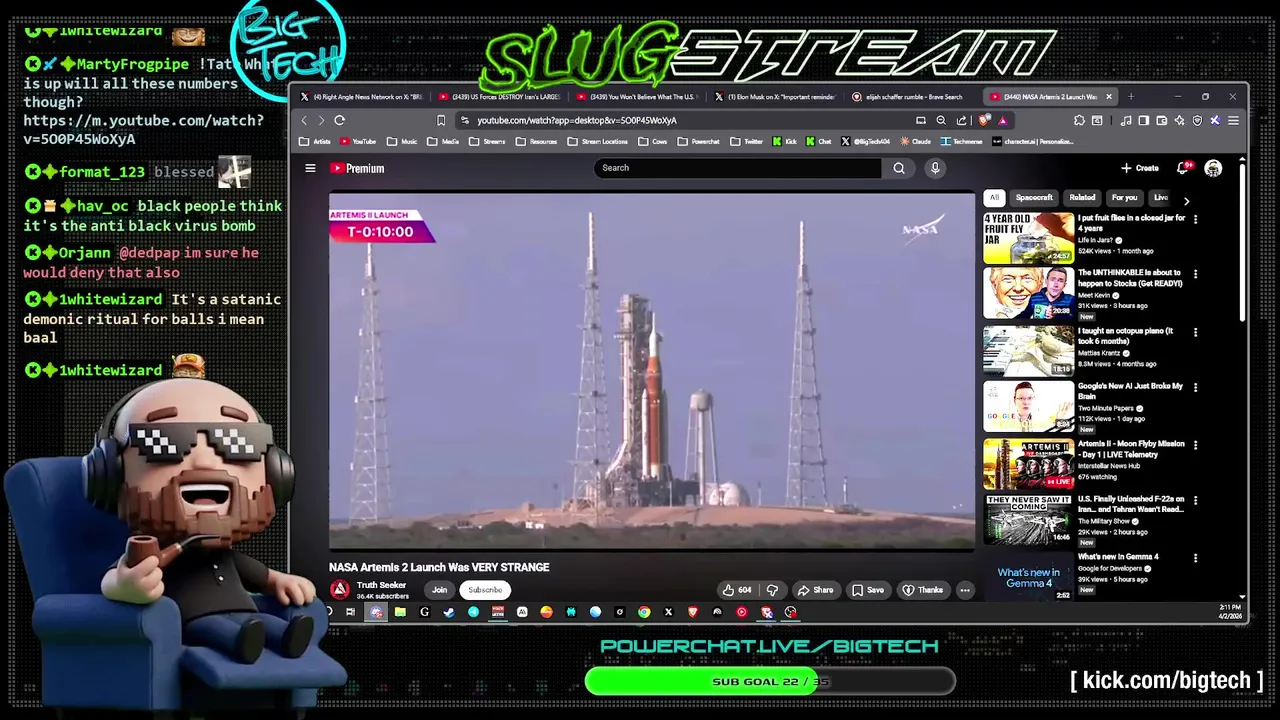
Task: Open Task View in the taskbar
Action: coord(350,612)
